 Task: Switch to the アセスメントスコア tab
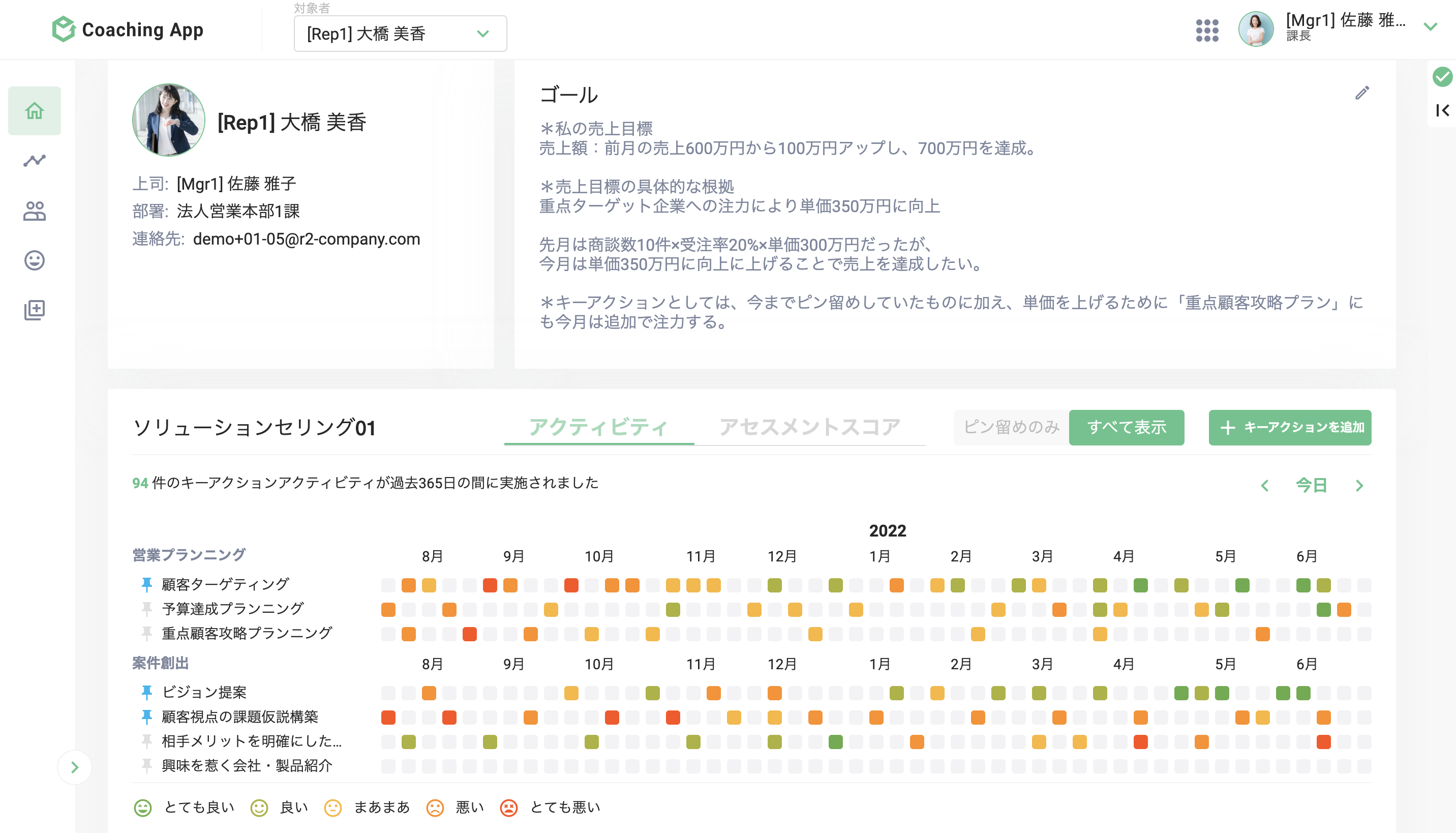tap(810, 427)
